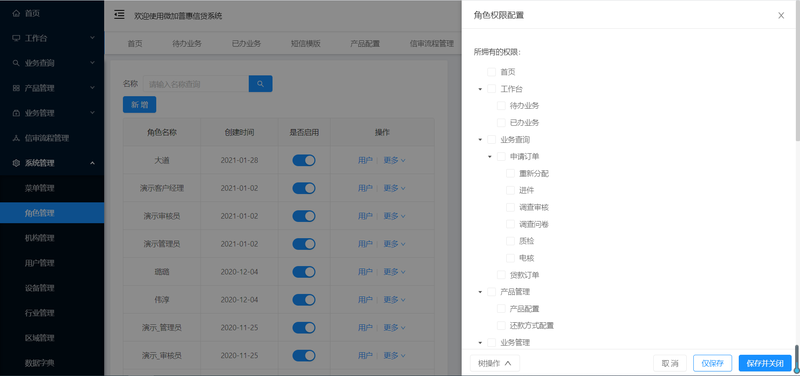Switch to the 信审流程管理 tab
The height and width of the screenshot is (376, 800).
(x=432, y=43)
